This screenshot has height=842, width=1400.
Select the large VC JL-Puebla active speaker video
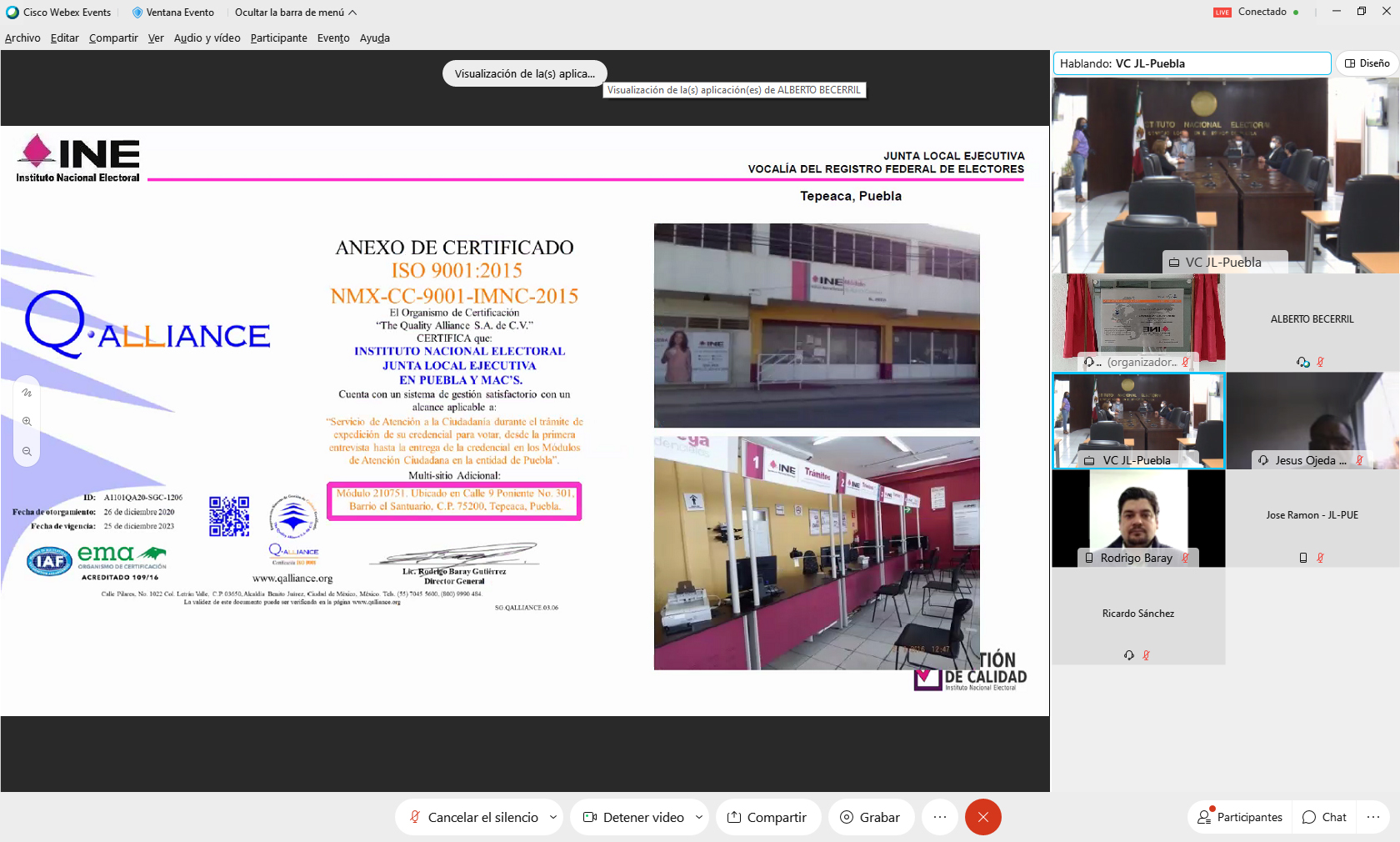(x=1225, y=175)
